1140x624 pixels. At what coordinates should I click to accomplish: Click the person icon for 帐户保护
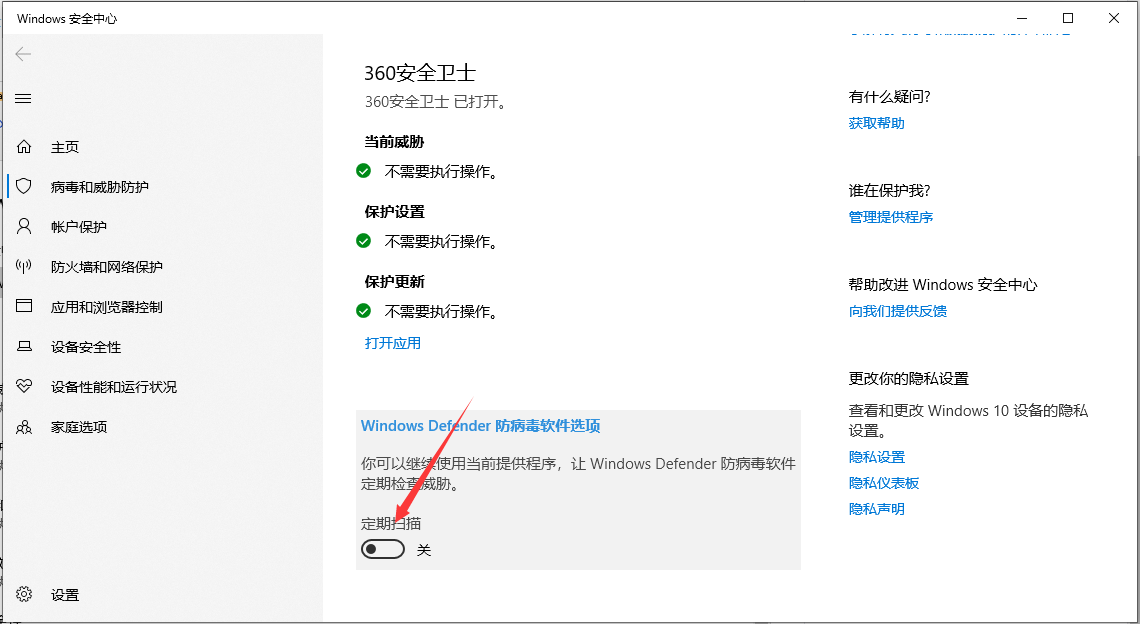[24, 227]
